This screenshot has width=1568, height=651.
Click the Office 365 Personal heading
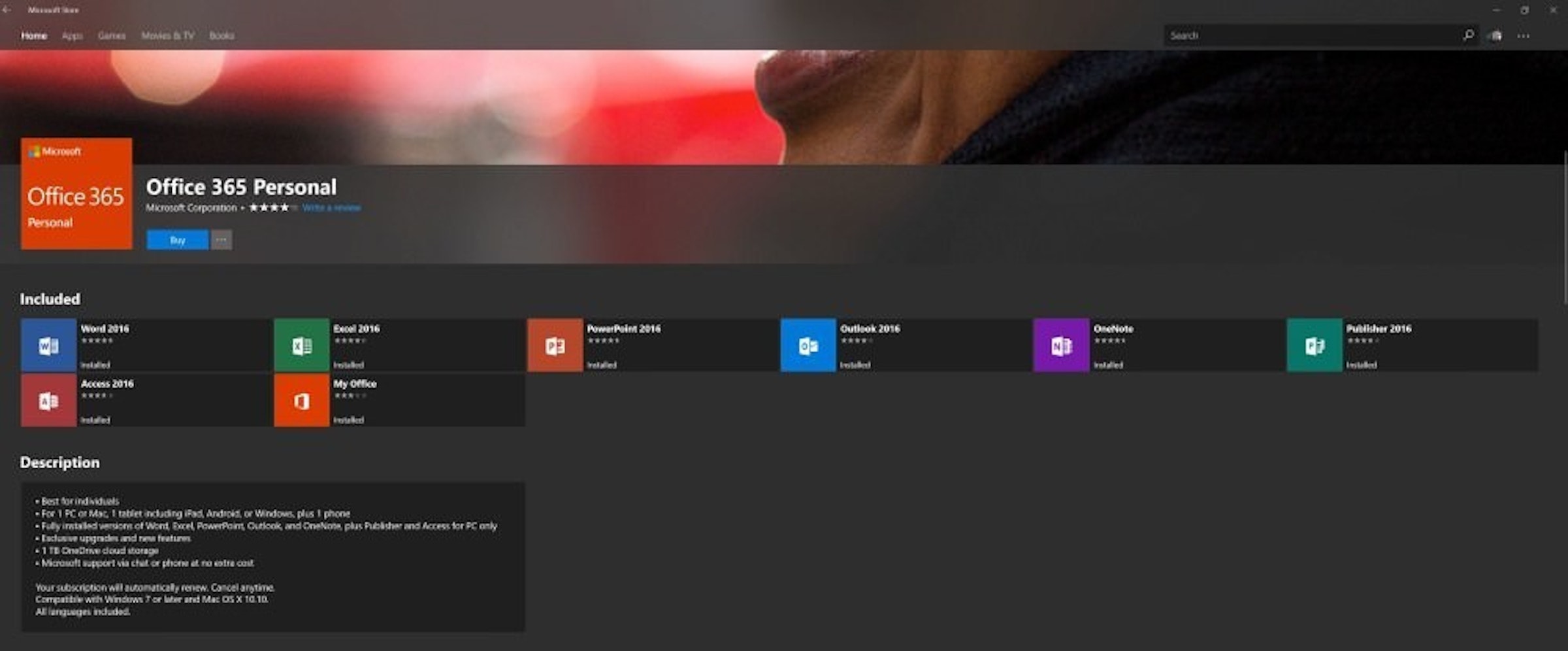pyautogui.click(x=242, y=187)
